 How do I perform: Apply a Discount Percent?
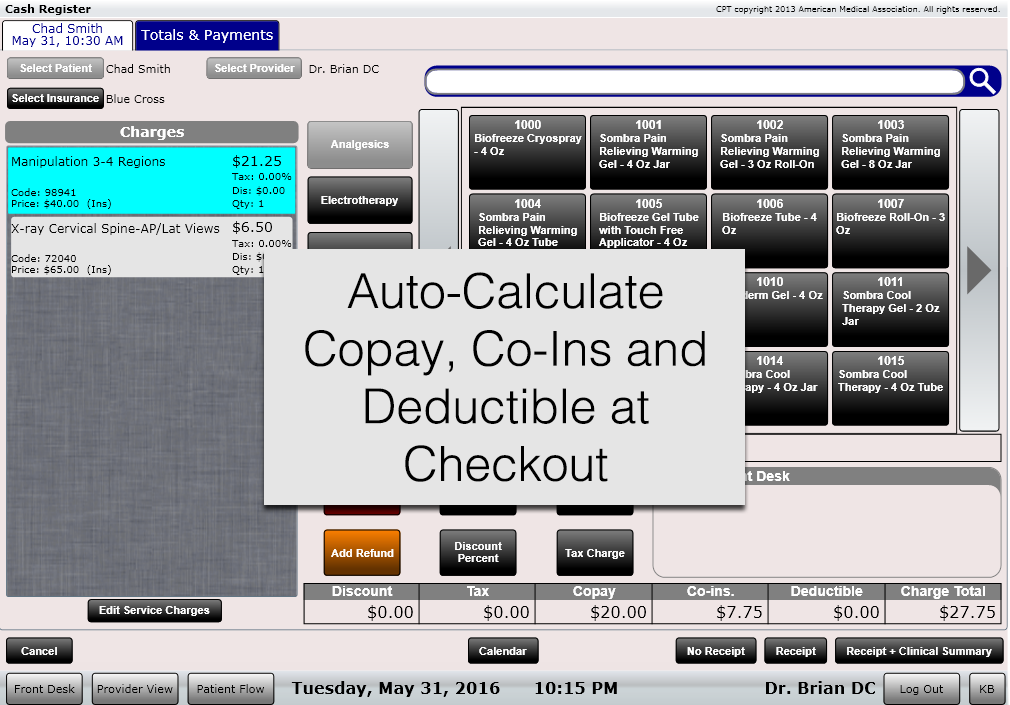tap(477, 552)
